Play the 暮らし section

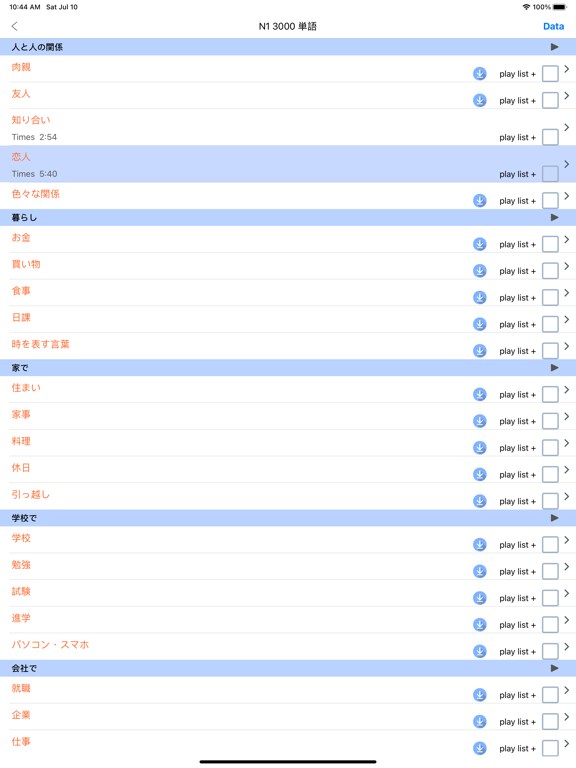tap(554, 217)
